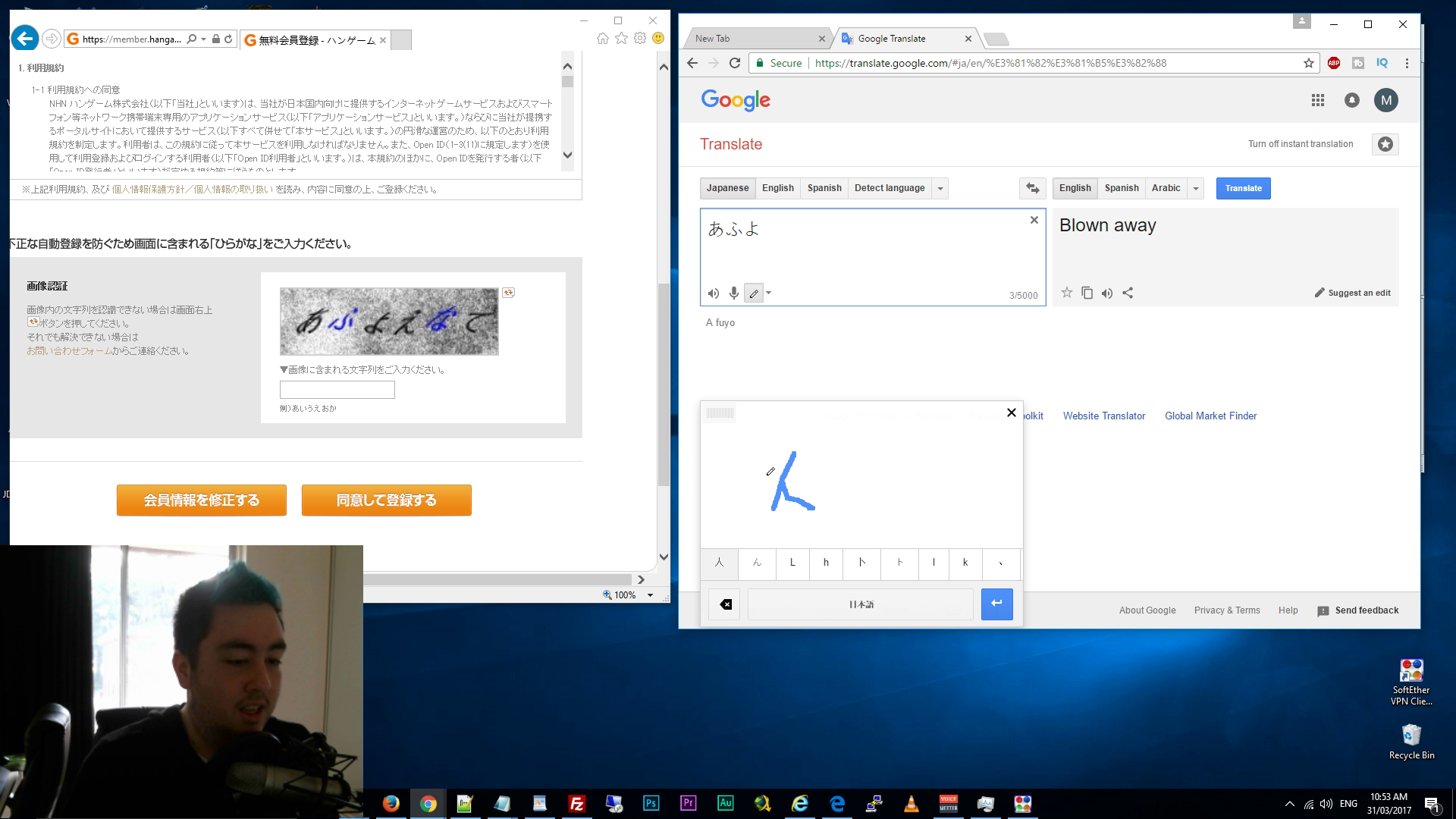
Task: Listen to the Japanese source text
Action: tap(713, 293)
